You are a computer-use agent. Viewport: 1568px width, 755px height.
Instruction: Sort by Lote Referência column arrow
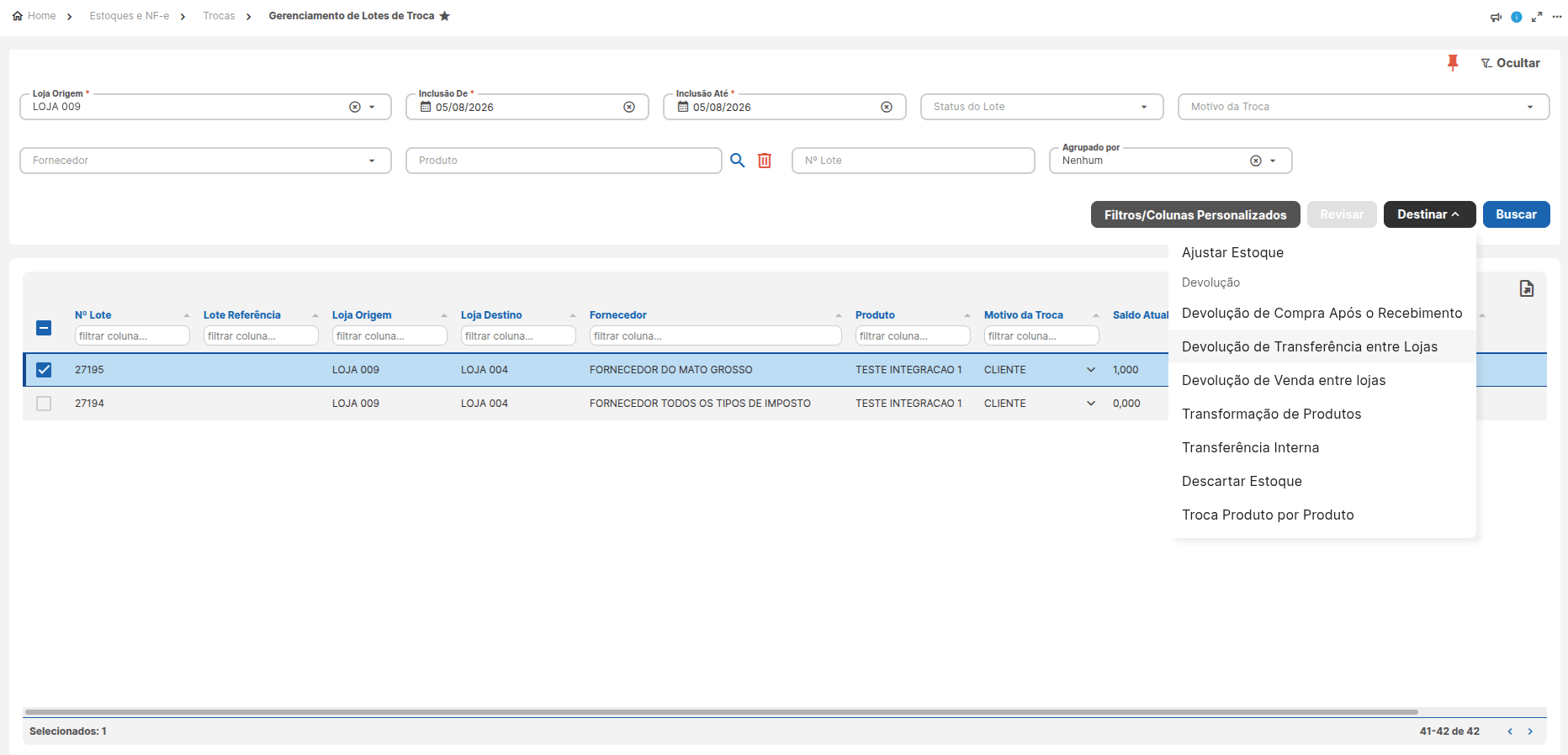[315, 315]
